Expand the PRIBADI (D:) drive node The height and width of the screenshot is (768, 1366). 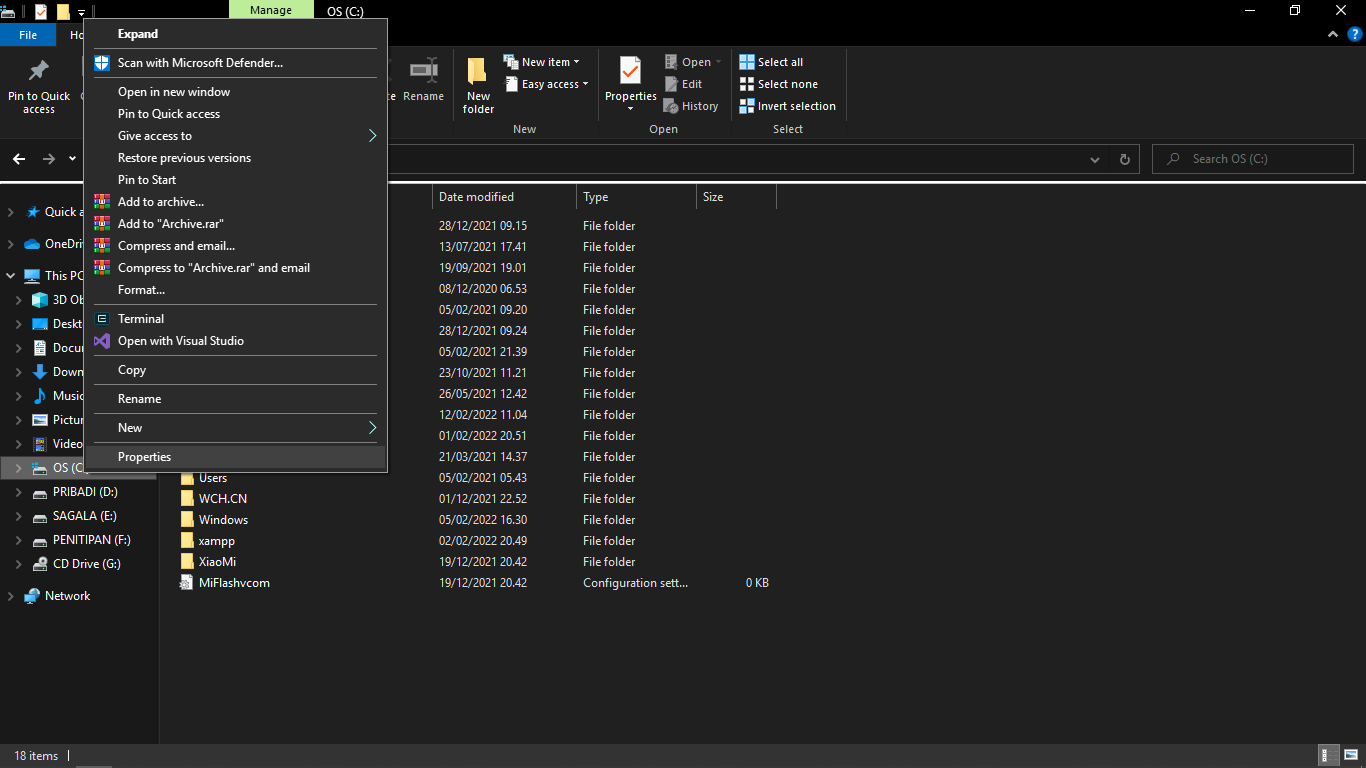(x=19, y=492)
